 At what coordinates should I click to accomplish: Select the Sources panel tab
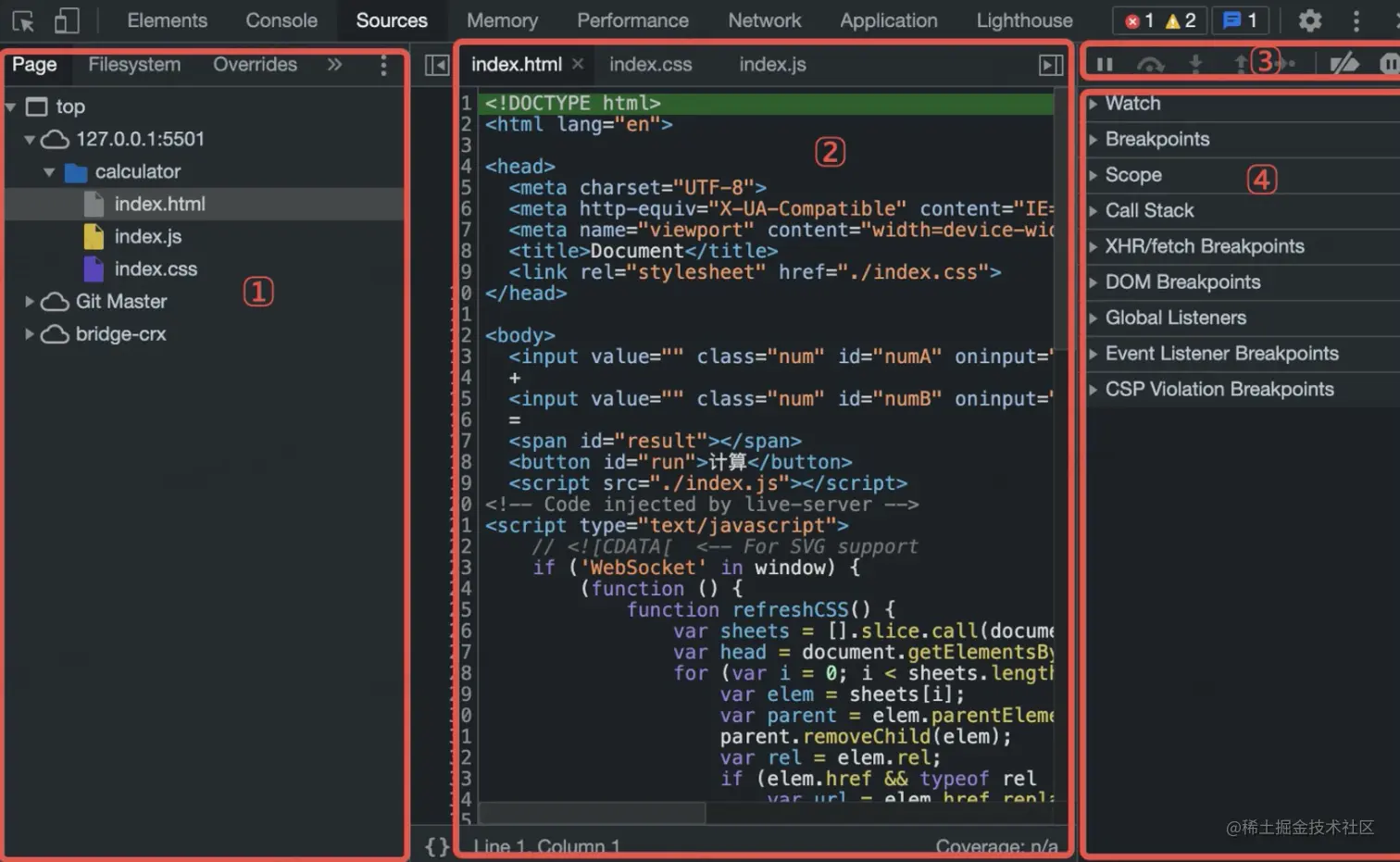pyautogui.click(x=392, y=20)
